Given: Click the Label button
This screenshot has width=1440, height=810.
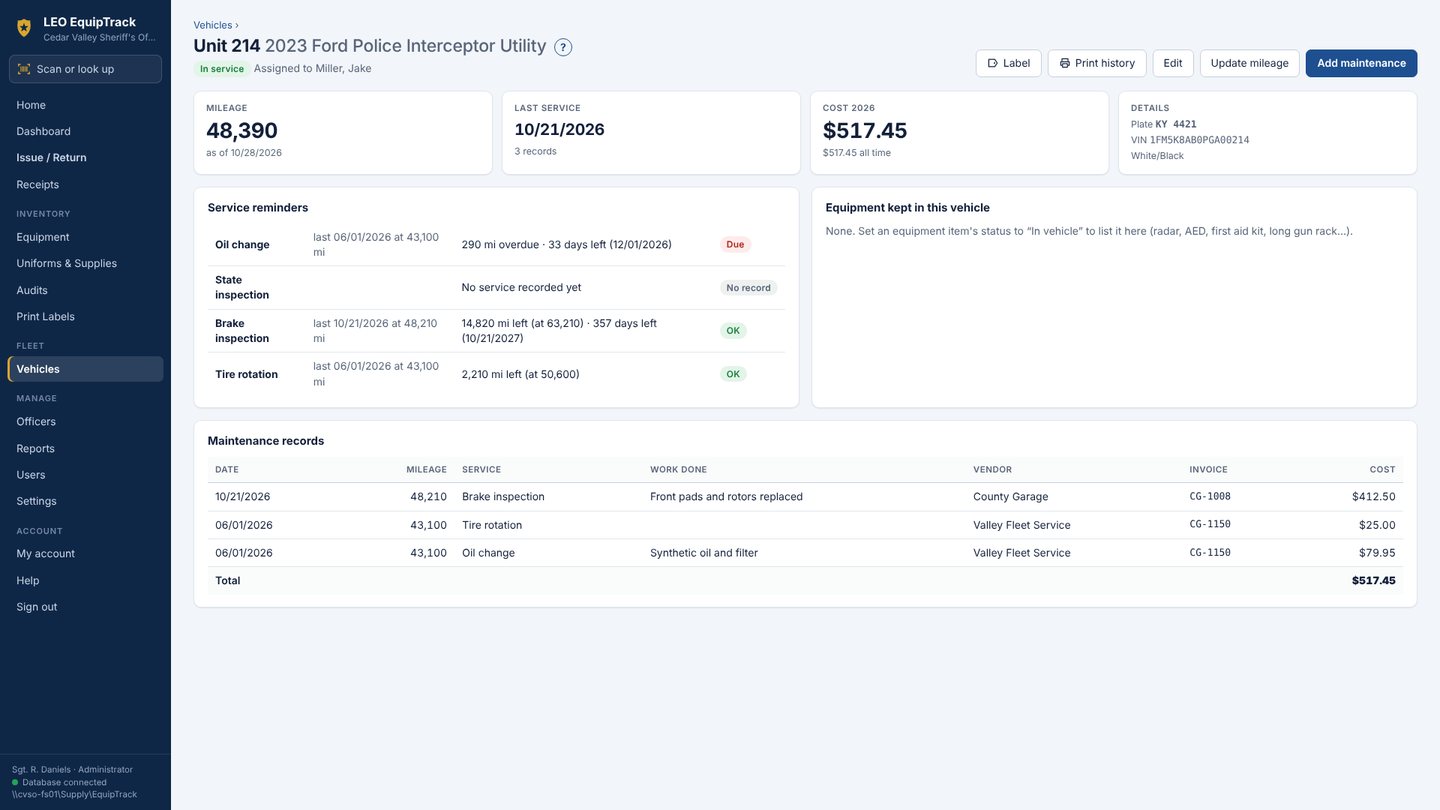Looking at the screenshot, I should [1009, 63].
